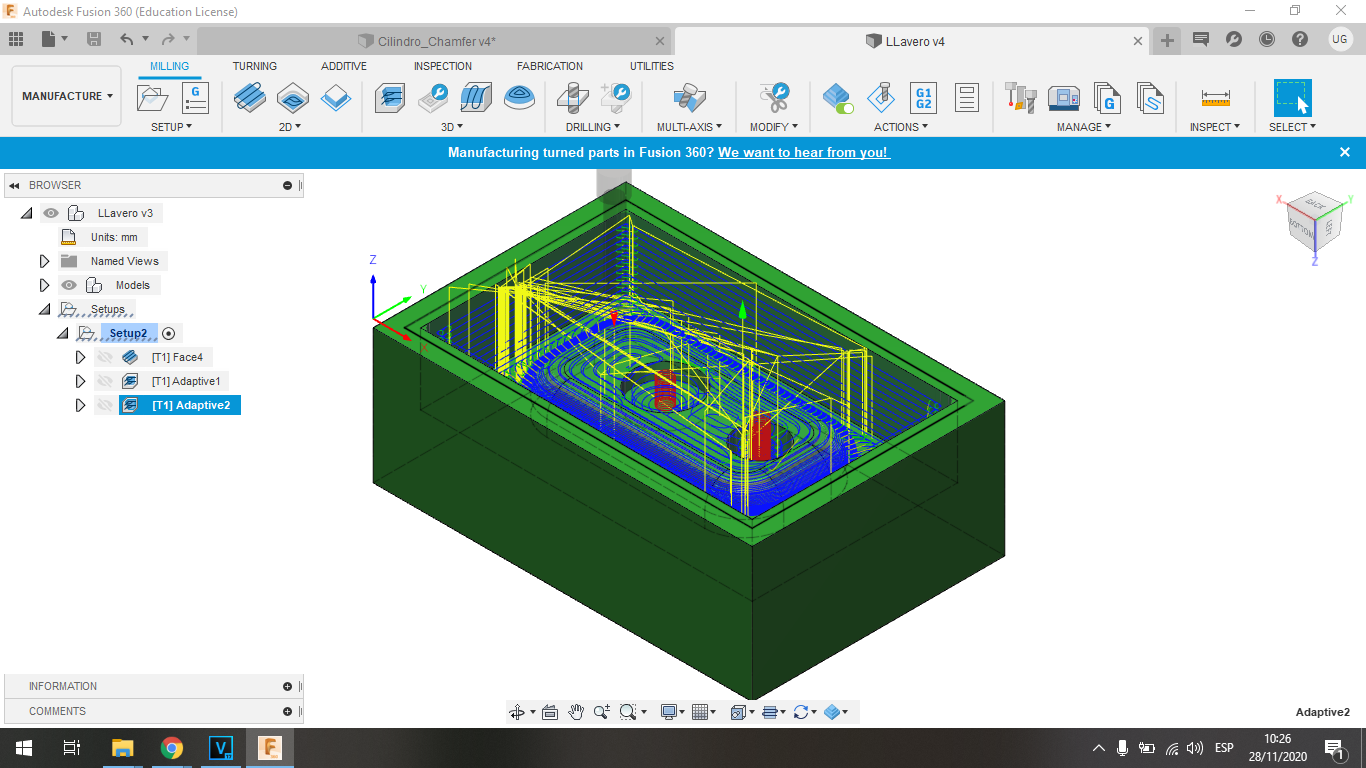
Task: Follow the 'We want to hear from you!' link
Action: coord(803,152)
